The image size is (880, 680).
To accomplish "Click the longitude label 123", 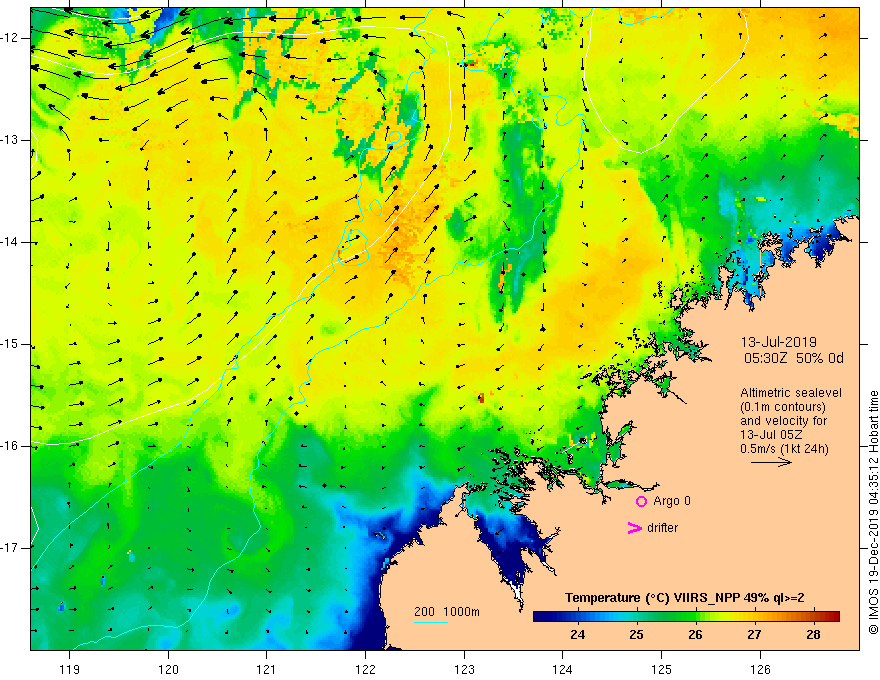I will pyautogui.click(x=464, y=669).
